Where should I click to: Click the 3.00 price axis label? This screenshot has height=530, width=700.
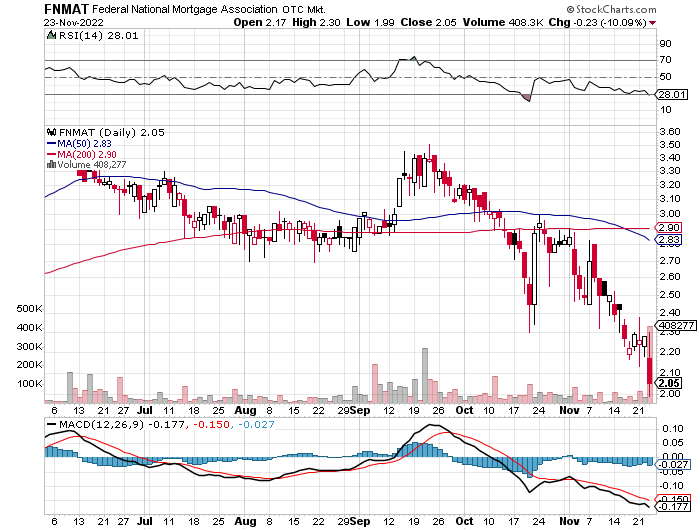(x=670, y=214)
